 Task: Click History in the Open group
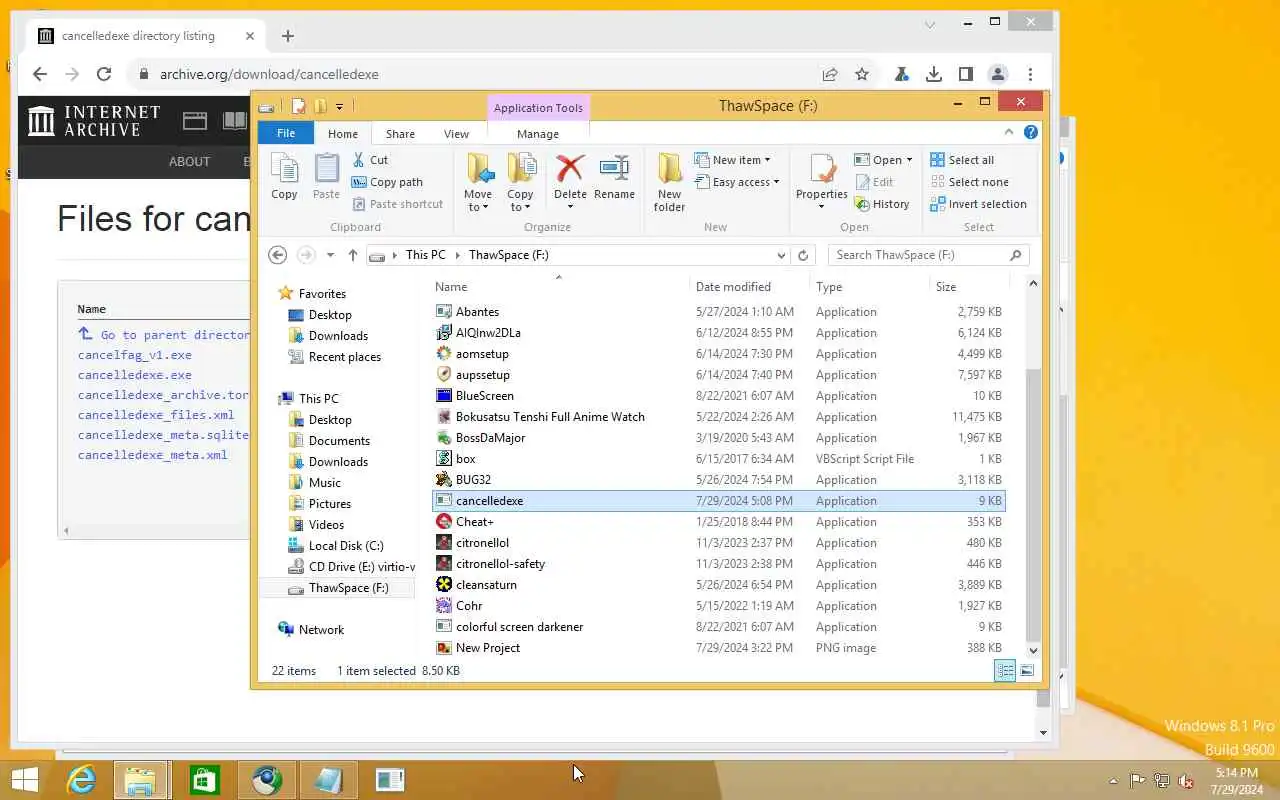[882, 204]
